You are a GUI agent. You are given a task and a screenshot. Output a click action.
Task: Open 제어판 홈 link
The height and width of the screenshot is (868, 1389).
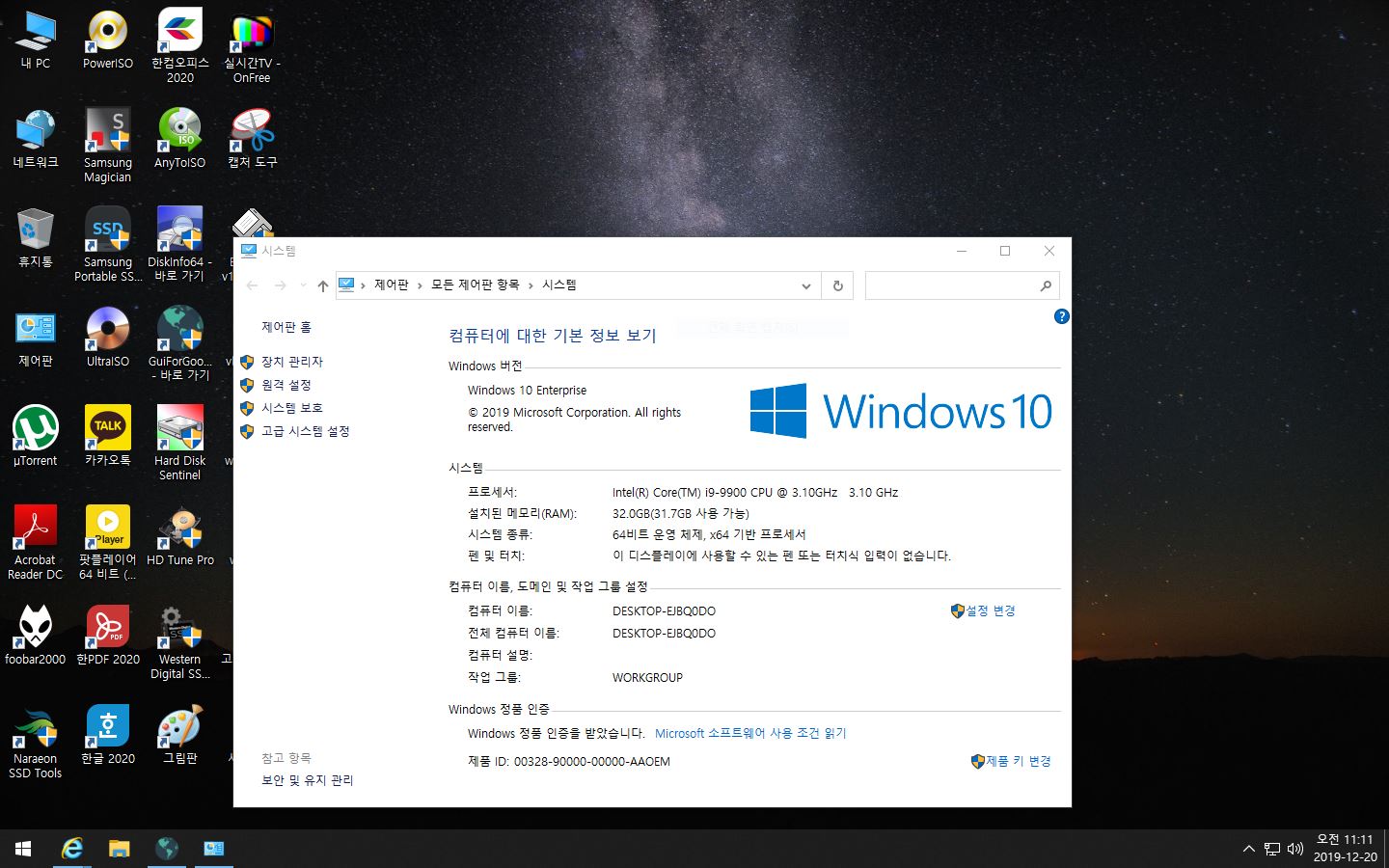click(x=286, y=327)
